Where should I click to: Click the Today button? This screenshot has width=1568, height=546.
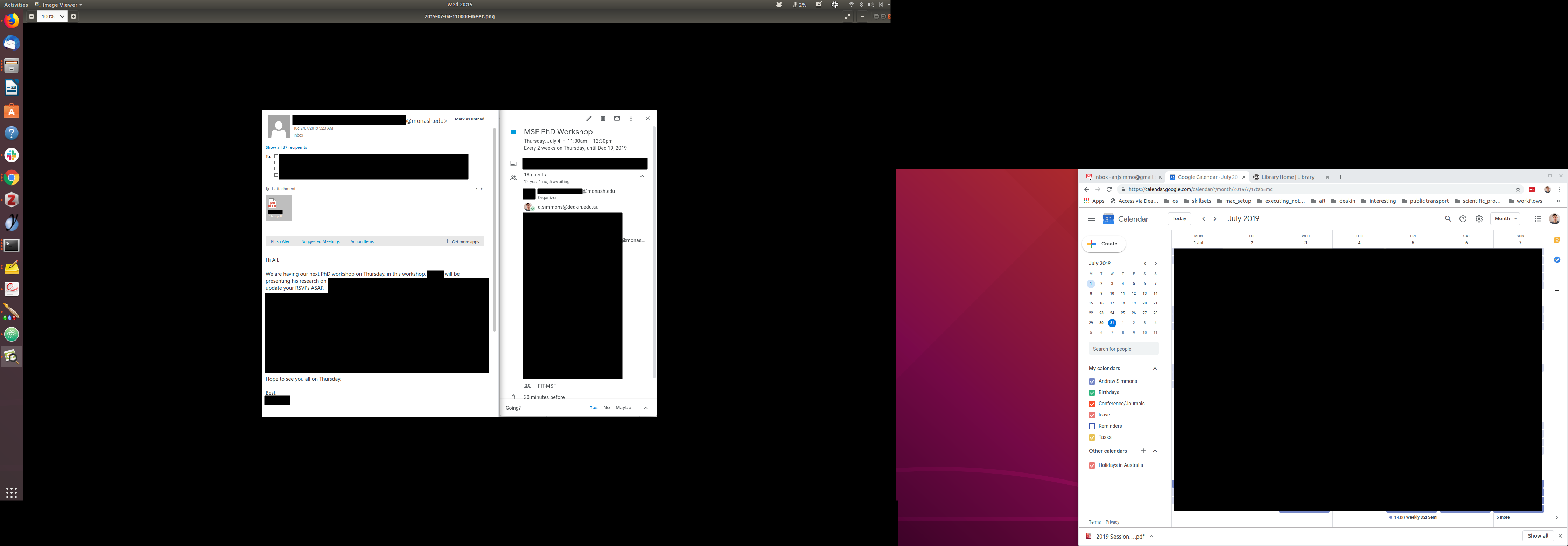pos(1179,219)
